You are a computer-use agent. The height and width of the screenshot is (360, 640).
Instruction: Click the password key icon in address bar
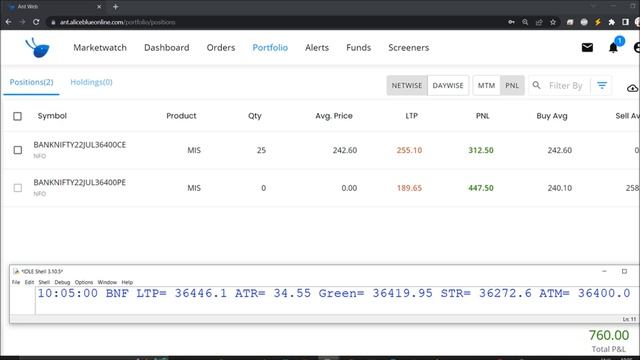511,22
